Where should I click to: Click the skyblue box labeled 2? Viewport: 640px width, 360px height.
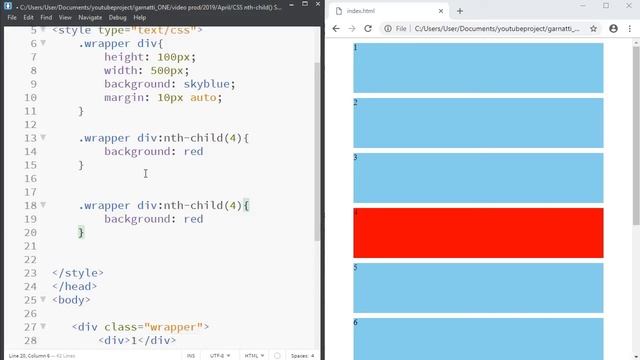(478, 123)
